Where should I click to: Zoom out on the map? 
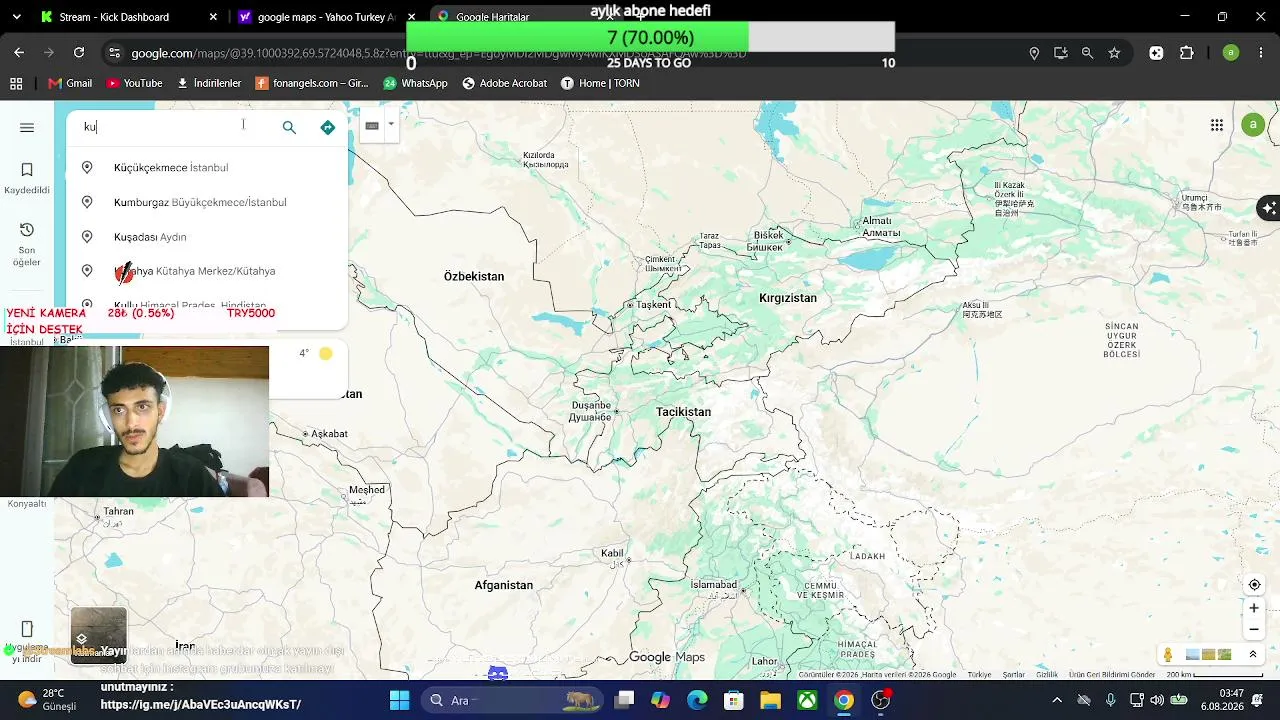1254,630
